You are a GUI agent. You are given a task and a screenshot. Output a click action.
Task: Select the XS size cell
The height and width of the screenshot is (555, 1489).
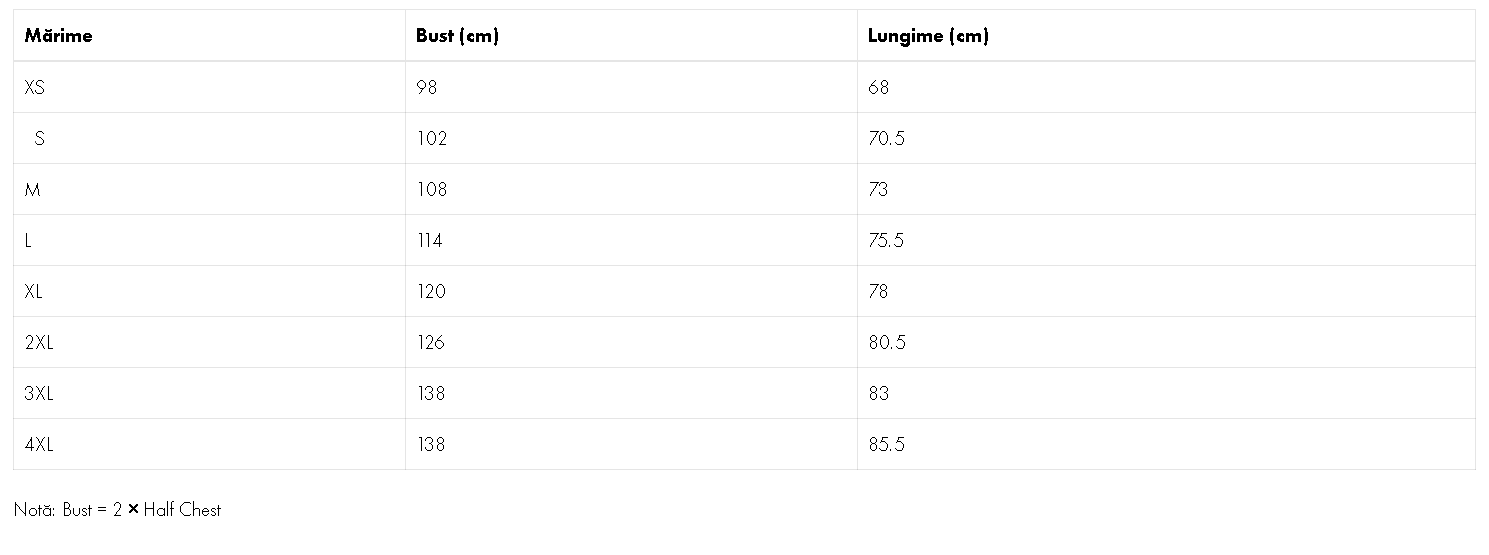tap(35, 88)
